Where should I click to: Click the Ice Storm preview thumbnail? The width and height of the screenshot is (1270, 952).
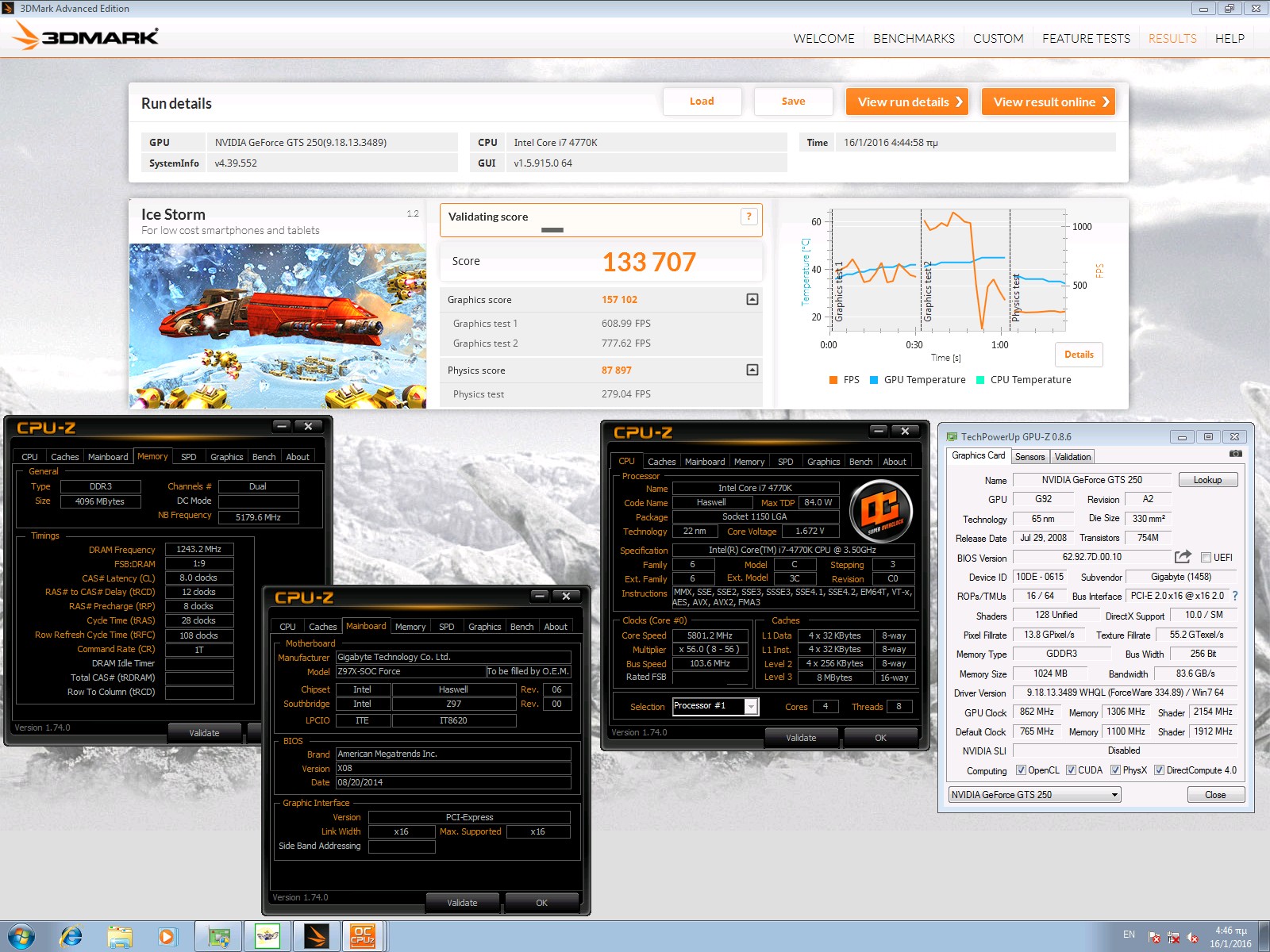(278, 326)
